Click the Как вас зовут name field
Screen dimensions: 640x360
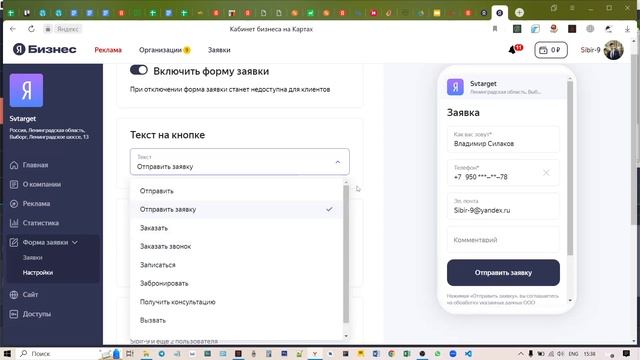point(503,139)
